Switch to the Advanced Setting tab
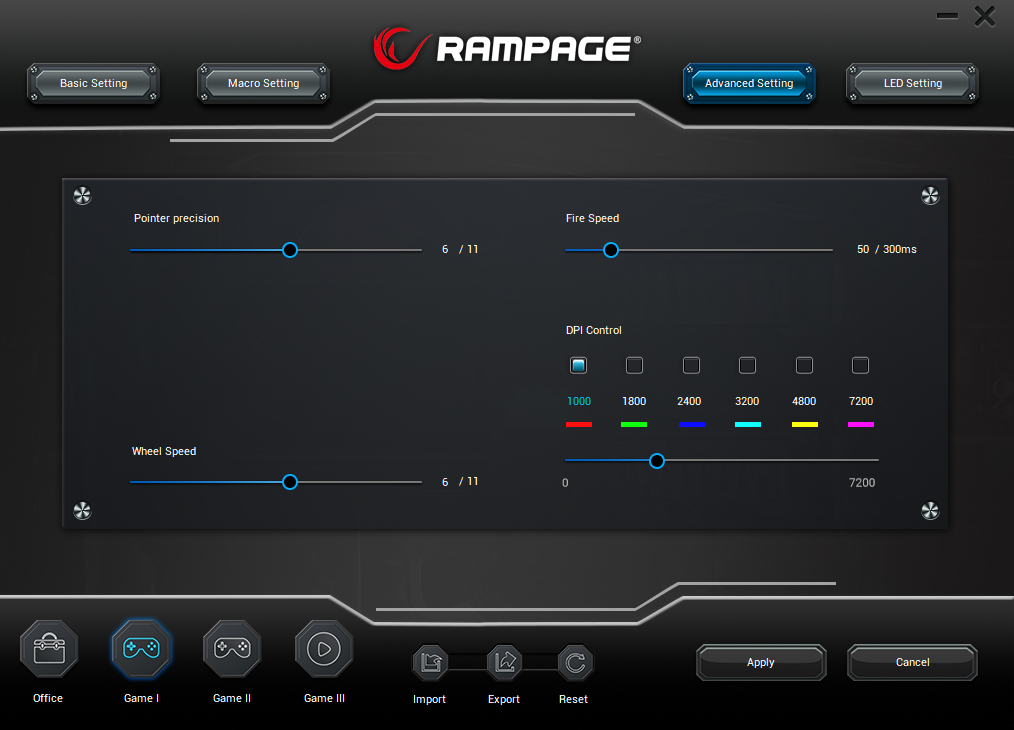This screenshot has width=1014, height=730. point(749,83)
